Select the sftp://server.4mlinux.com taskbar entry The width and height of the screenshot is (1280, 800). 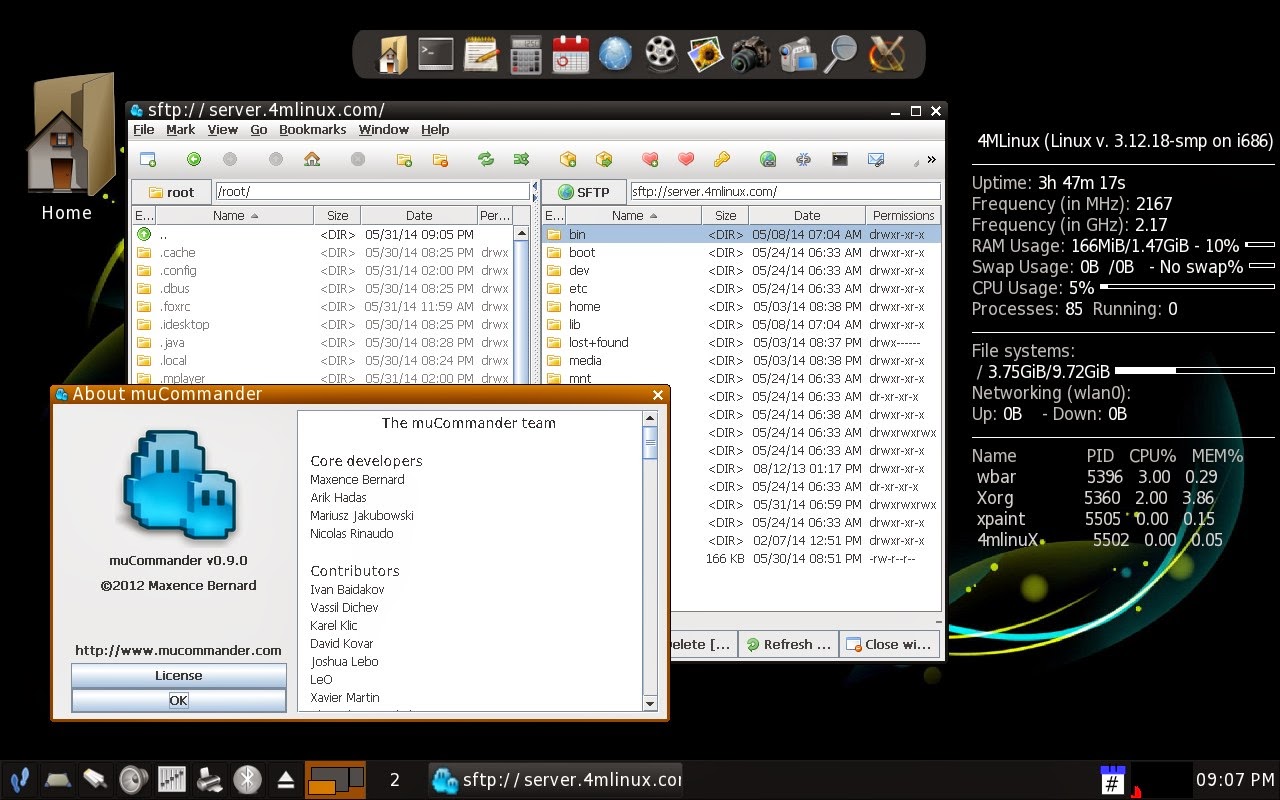tap(556, 779)
